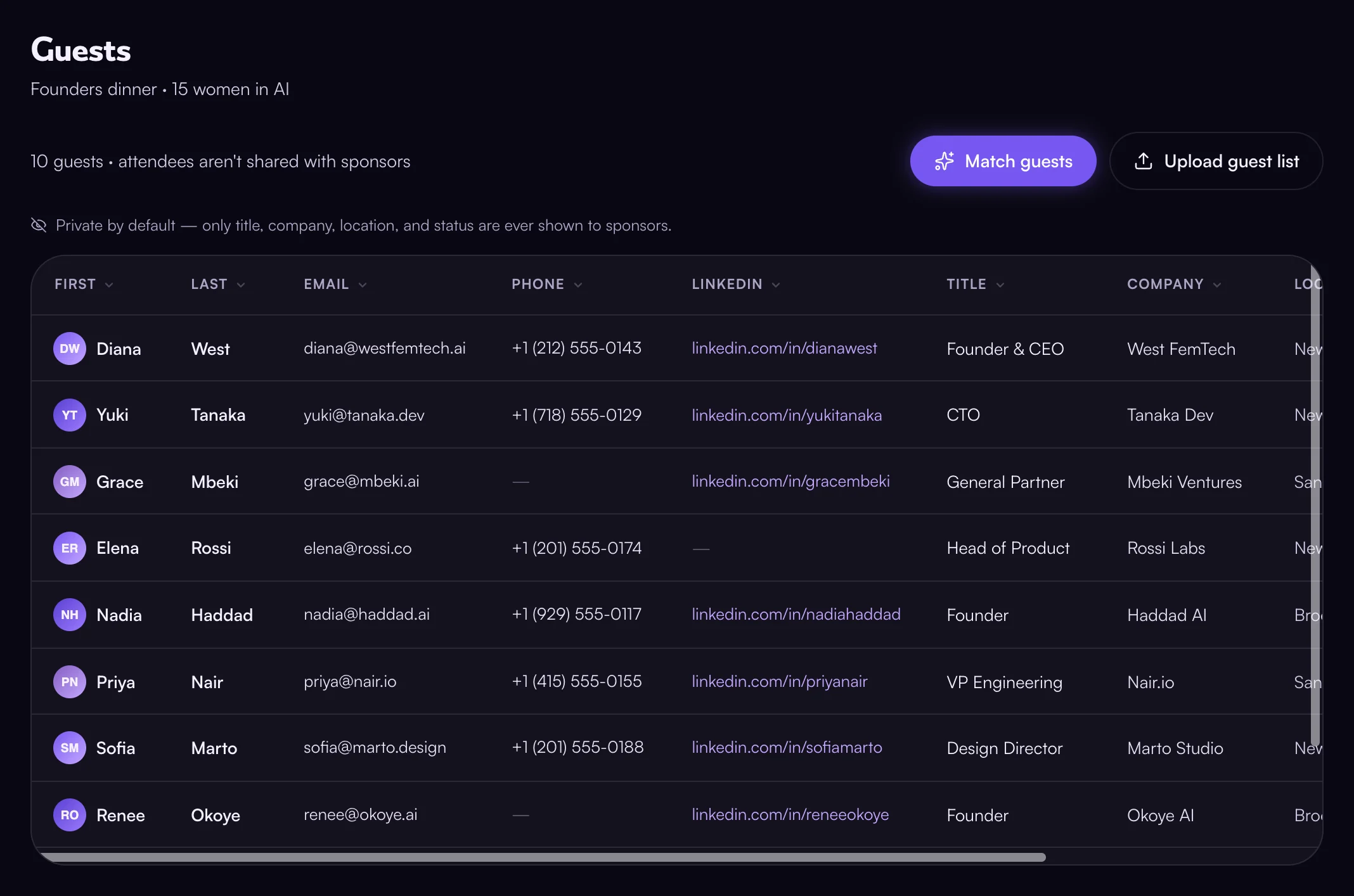Select the VP Engineering title cell
Screen dimensions: 1354x896
(1004, 682)
